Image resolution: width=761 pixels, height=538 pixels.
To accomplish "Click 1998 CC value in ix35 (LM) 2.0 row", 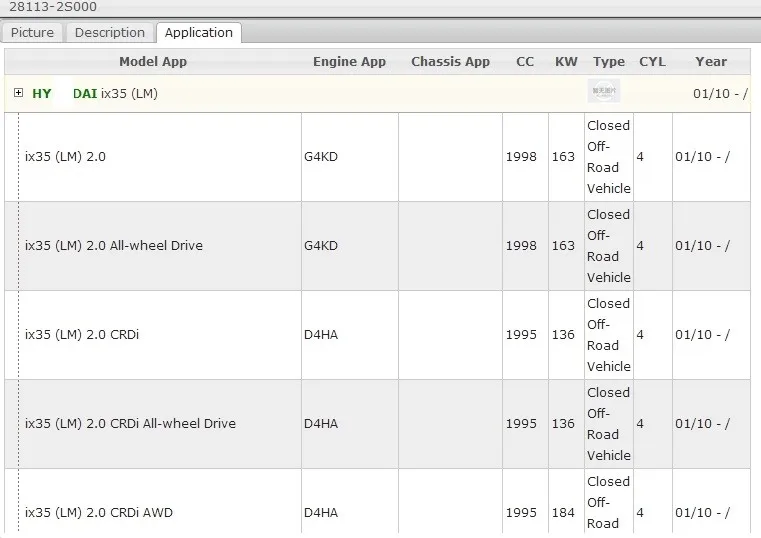I will point(521,157).
